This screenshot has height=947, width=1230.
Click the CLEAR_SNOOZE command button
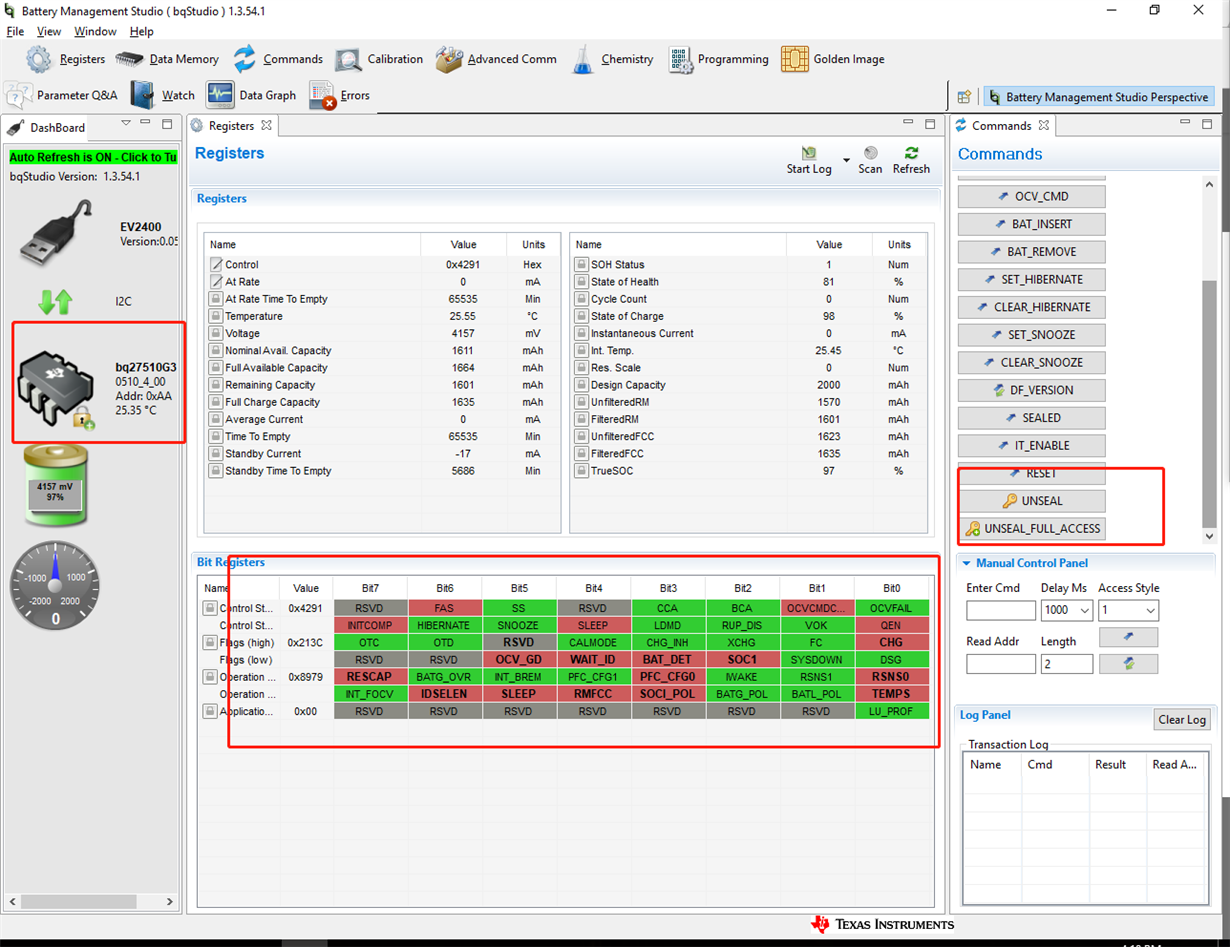pos(1032,362)
